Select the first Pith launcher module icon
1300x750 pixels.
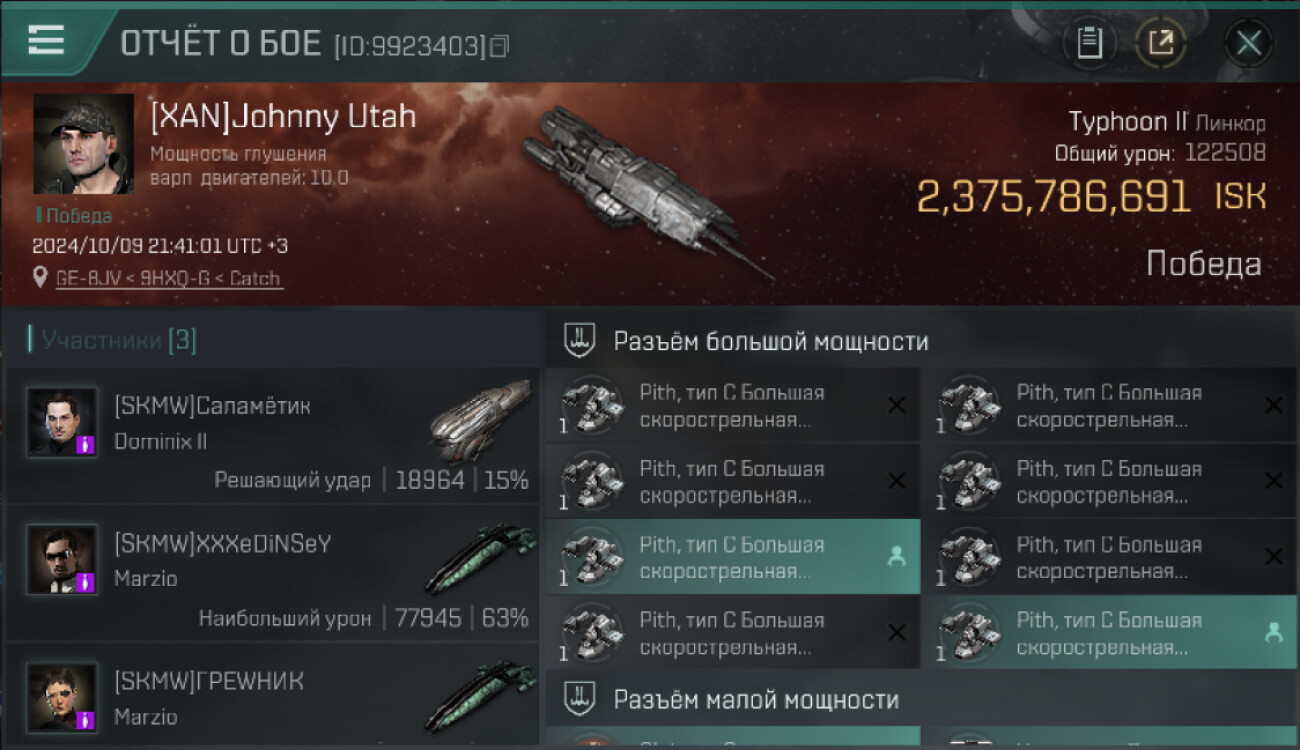[x=589, y=405]
